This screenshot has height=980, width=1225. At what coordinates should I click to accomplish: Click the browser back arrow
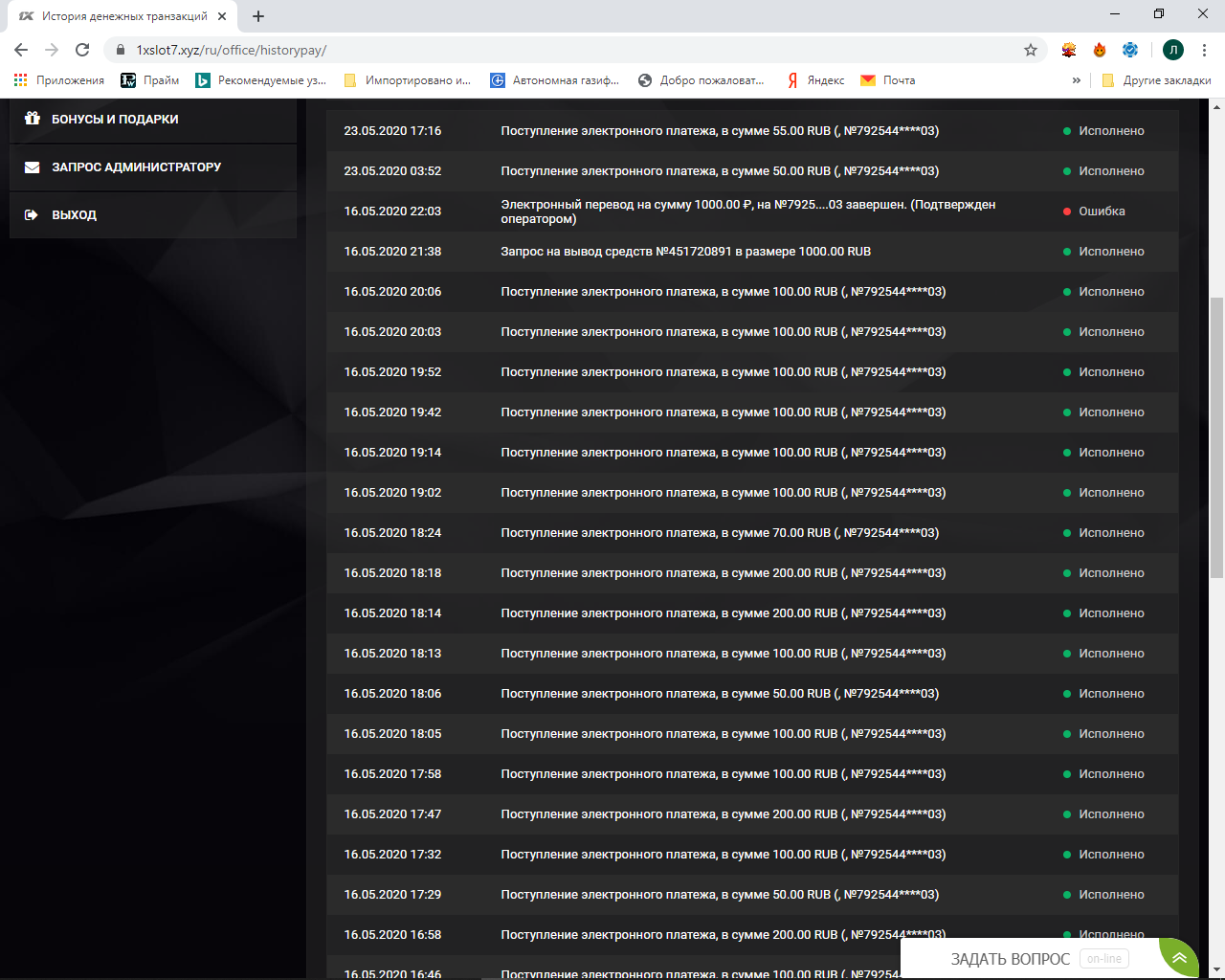click(x=21, y=50)
